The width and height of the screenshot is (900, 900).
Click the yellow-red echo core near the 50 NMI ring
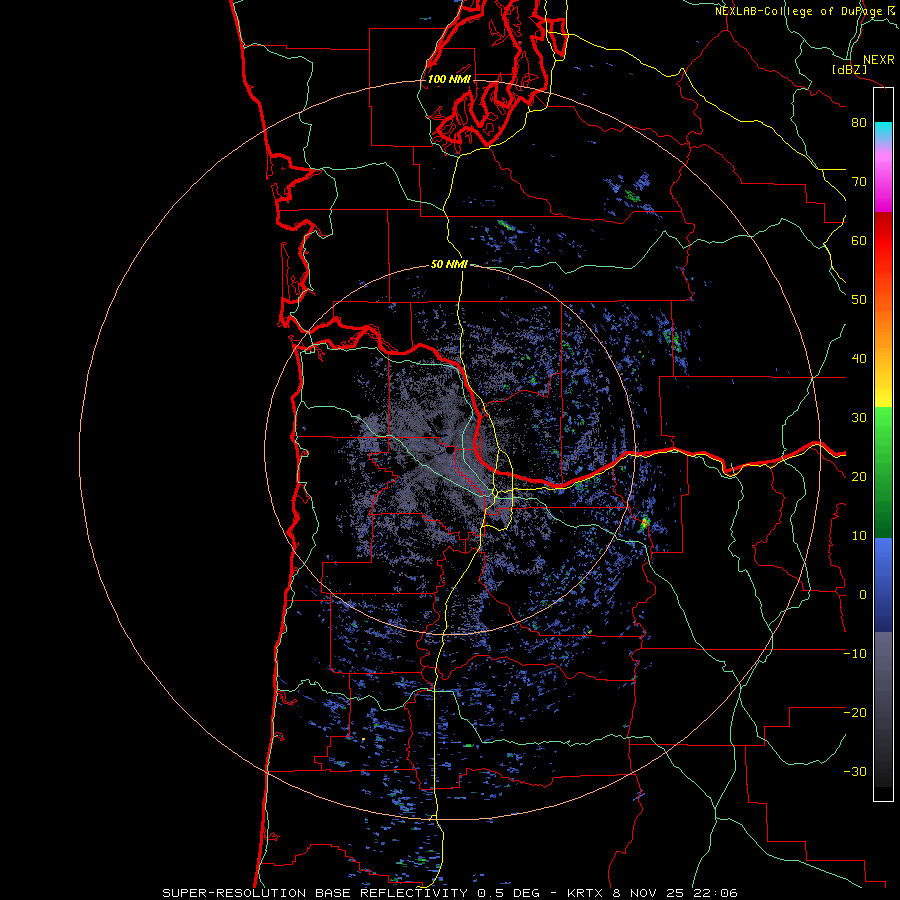click(645, 522)
